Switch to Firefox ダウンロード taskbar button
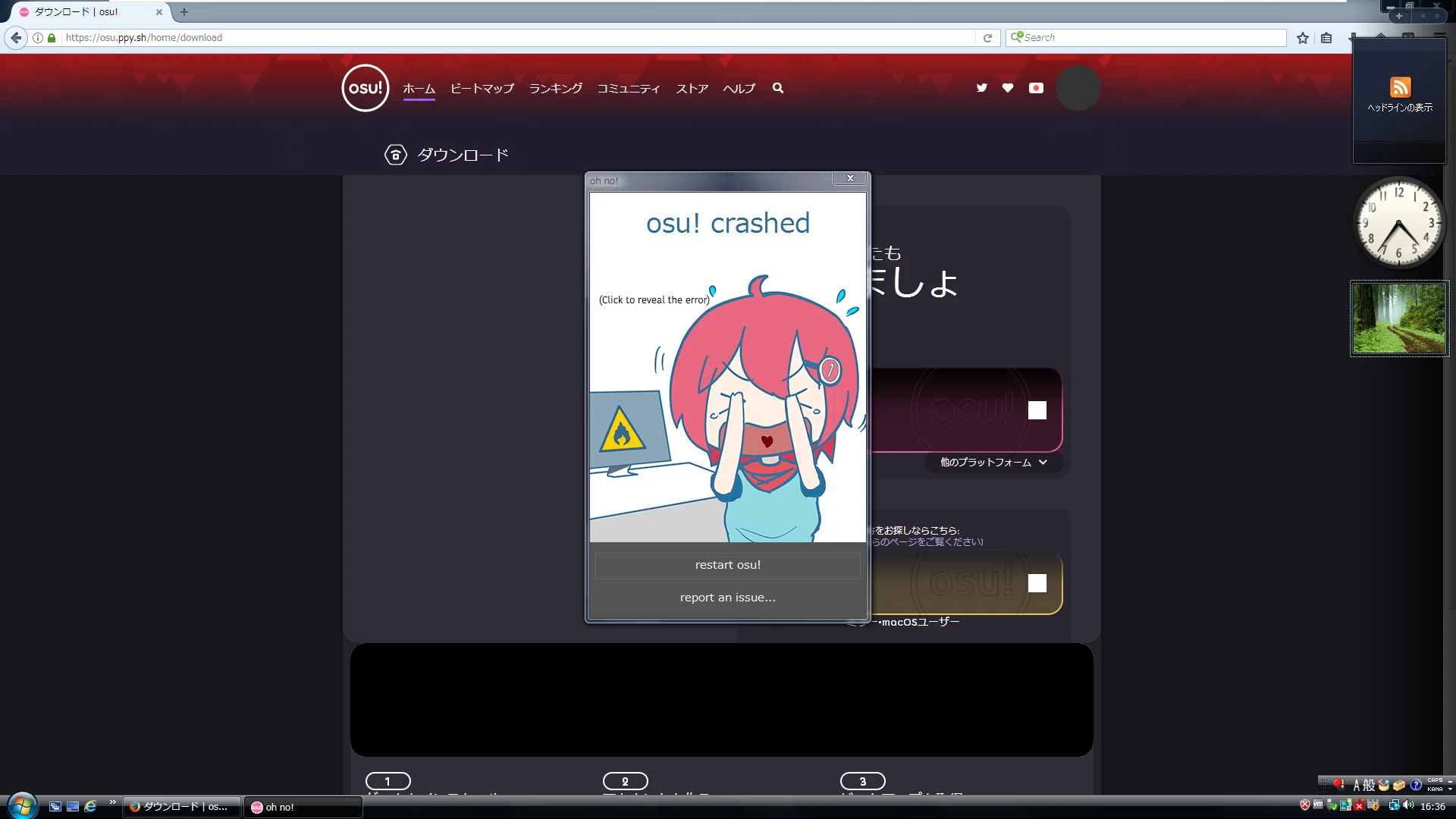Screen dimensions: 1456x819 182,807
